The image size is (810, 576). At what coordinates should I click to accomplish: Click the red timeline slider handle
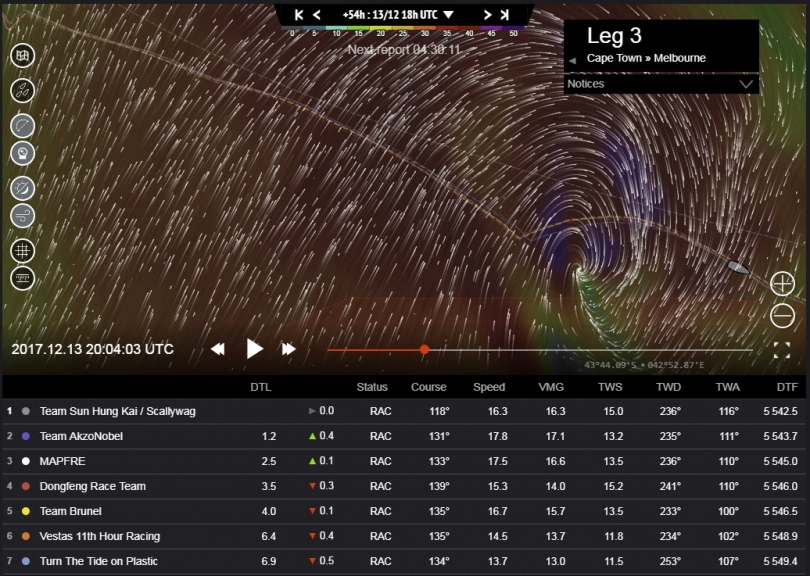tap(424, 350)
